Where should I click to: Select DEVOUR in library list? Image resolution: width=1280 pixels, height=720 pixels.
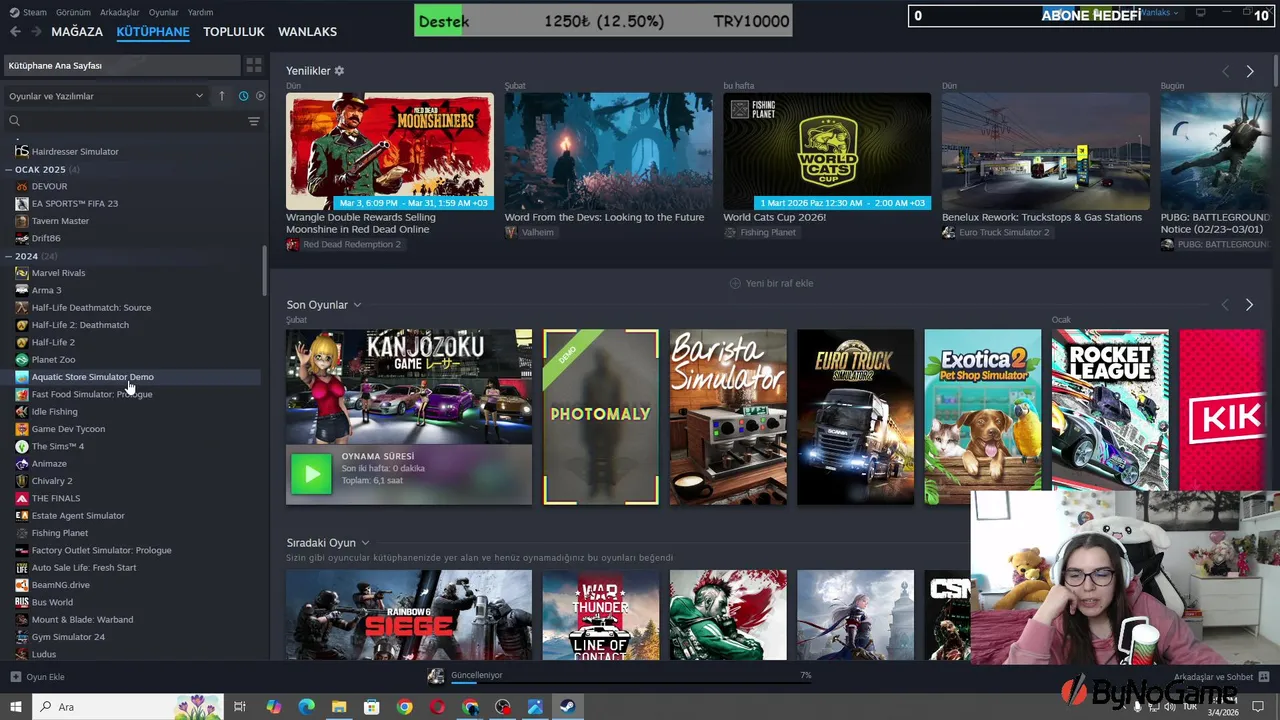[49, 186]
